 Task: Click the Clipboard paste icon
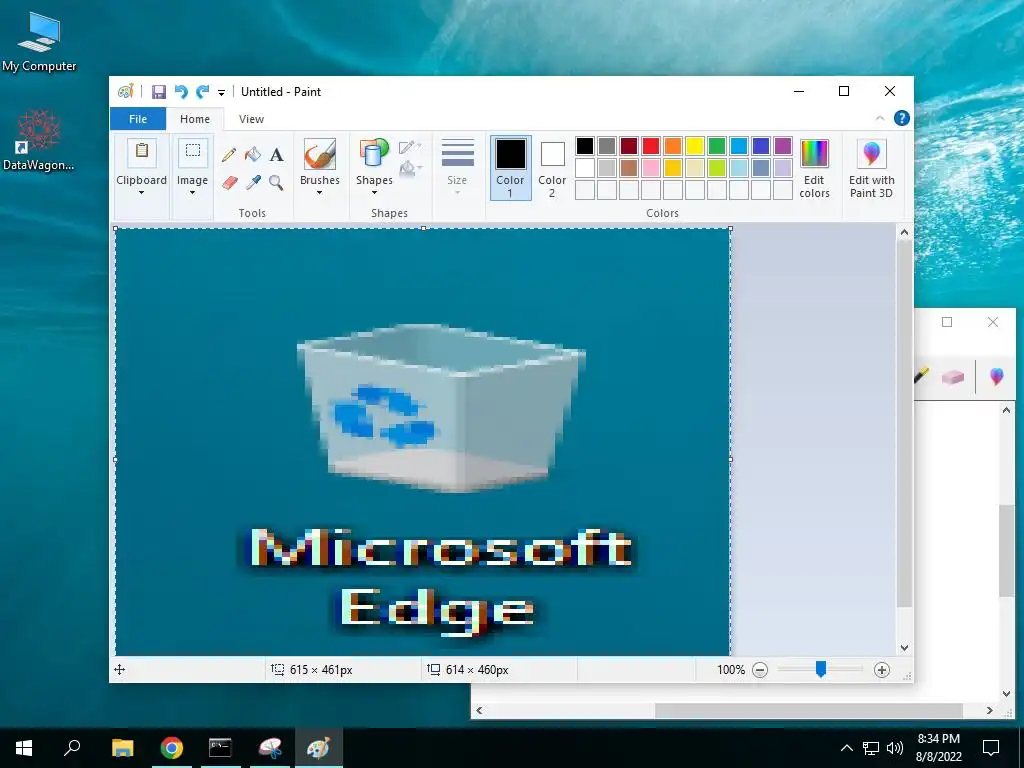coord(142,153)
